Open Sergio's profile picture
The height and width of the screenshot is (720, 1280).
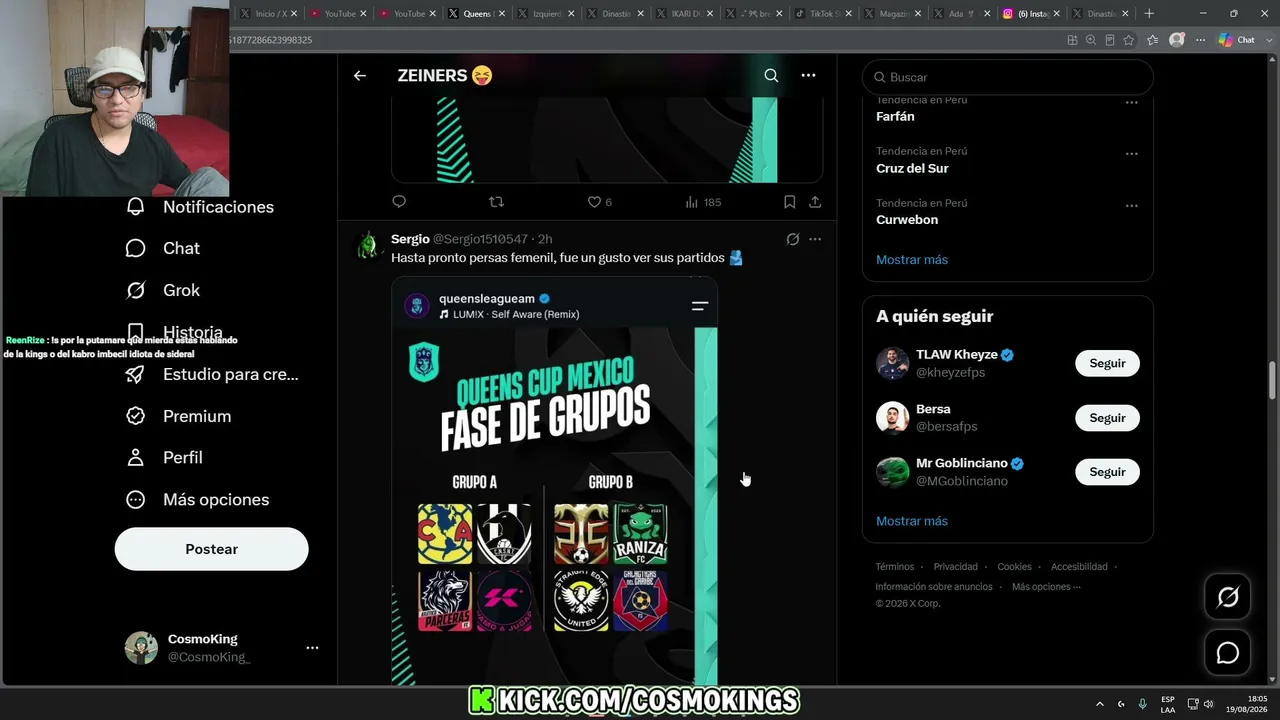(368, 246)
